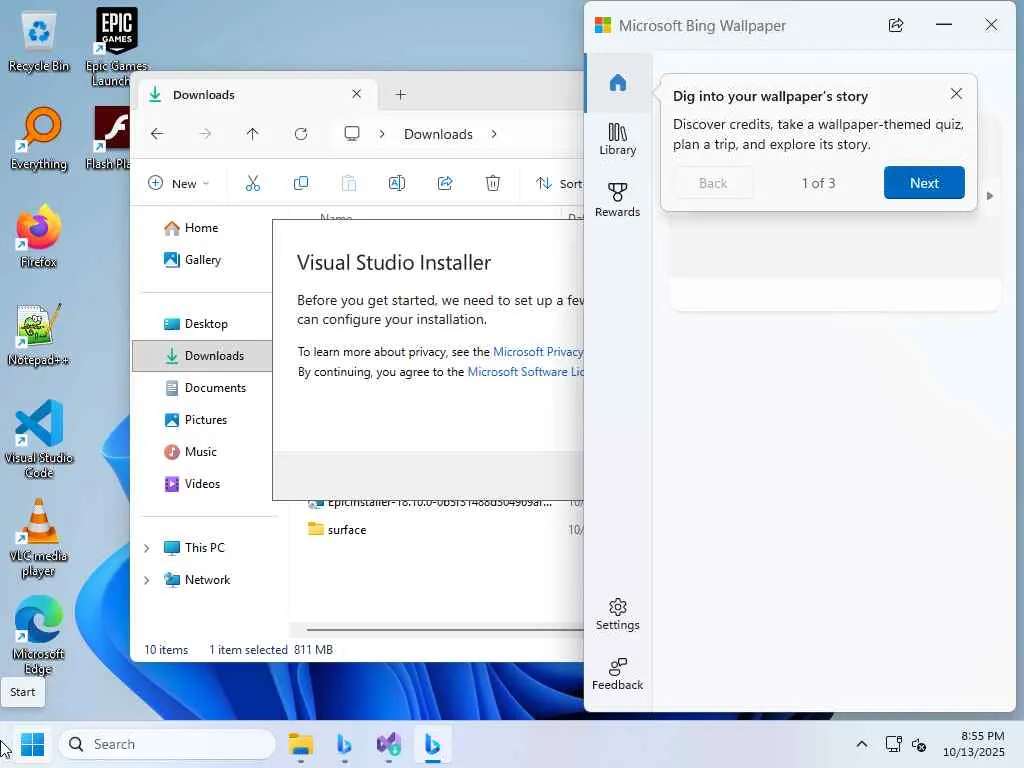Close the Downloads tab in File Explorer

pyautogui.click(x=357, y=94)
